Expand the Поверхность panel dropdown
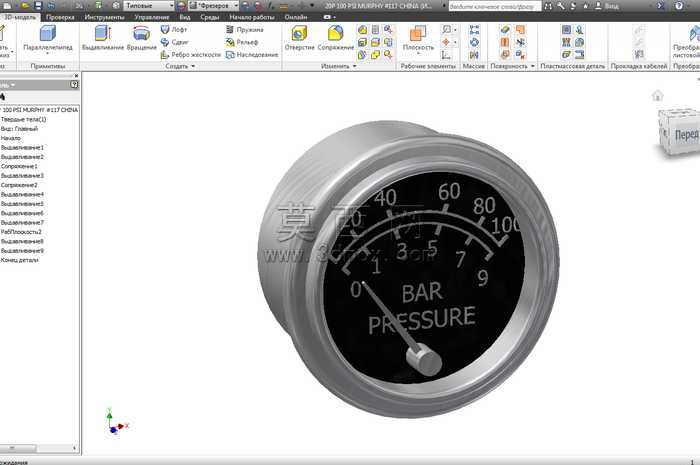The height and width of the screenshot is (465, 700). (x=512, y=66)
